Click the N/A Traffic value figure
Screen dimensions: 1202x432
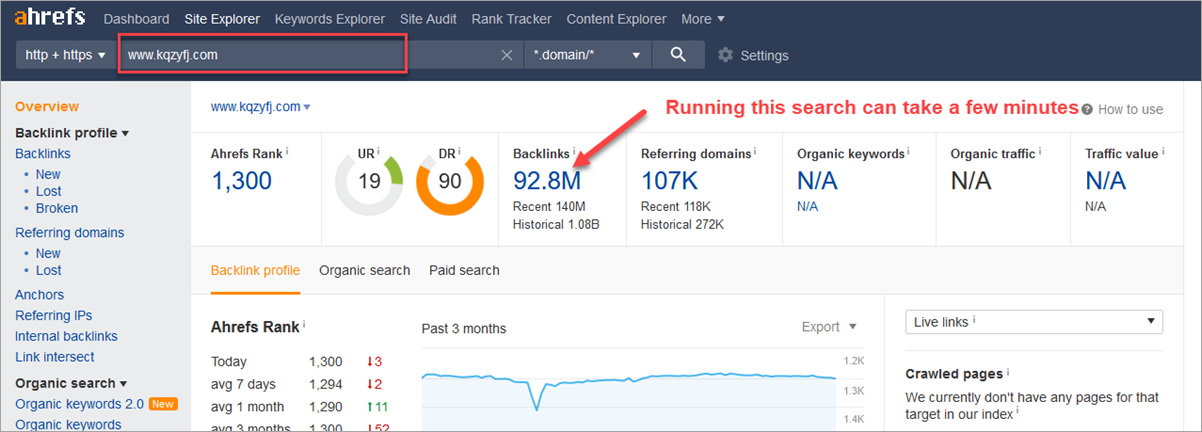(1105, 181)
